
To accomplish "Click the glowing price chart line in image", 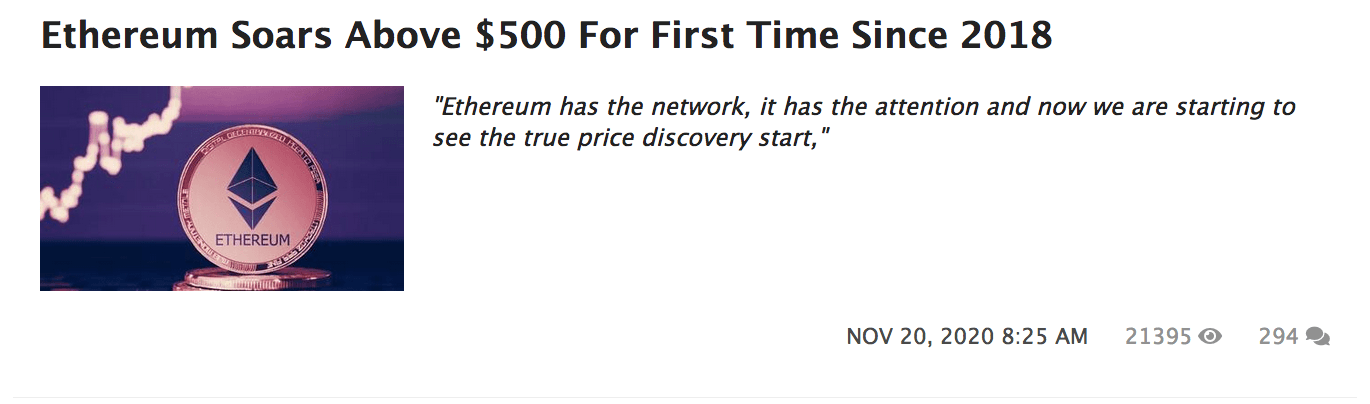I will point(100,150).
